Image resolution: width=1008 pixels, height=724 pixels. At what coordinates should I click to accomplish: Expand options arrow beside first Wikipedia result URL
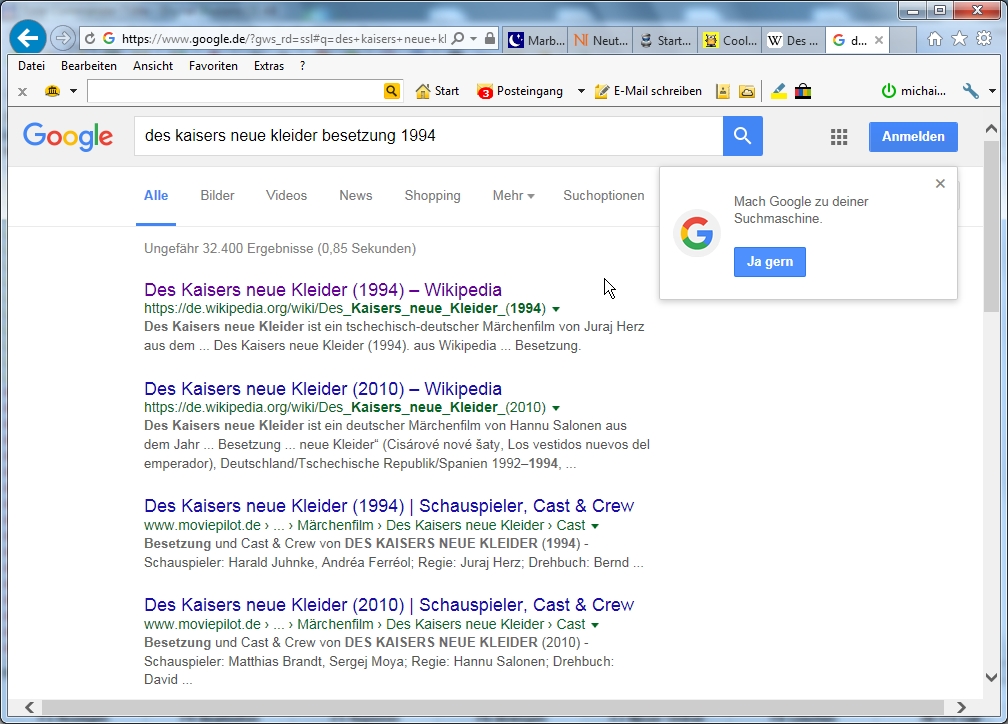click(x=556, y=309)
